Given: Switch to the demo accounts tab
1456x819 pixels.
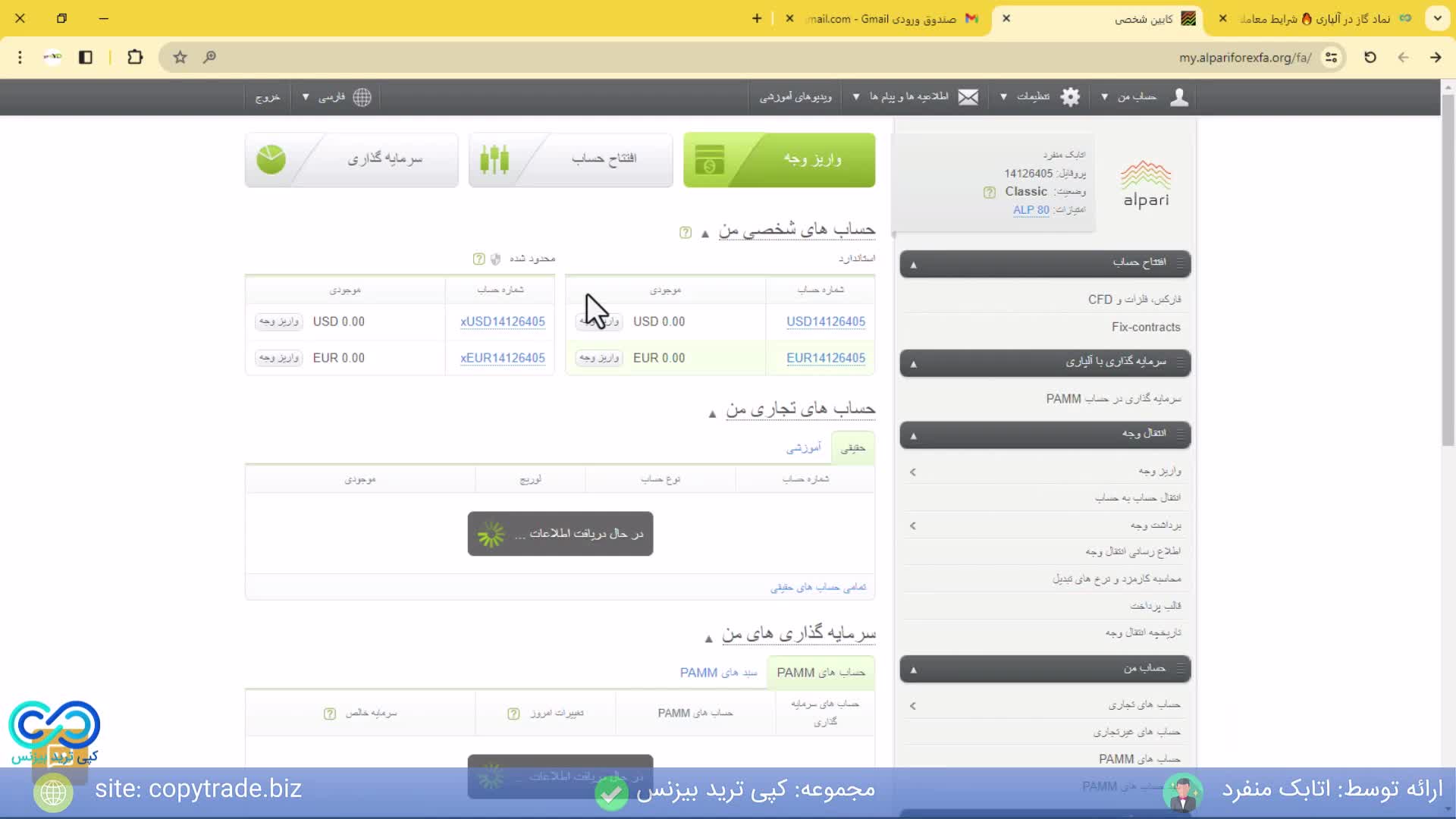Looking at the screenshot, I should click(803, 448).
